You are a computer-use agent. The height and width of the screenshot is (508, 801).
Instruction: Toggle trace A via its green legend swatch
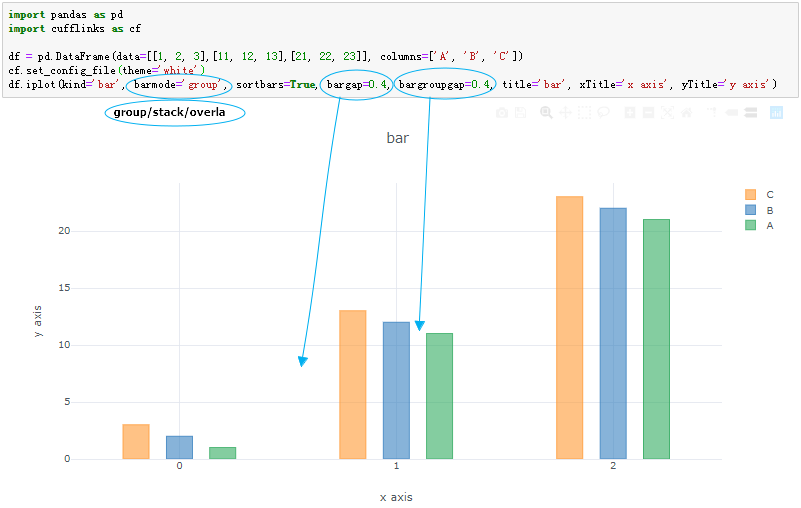[750, 225]
